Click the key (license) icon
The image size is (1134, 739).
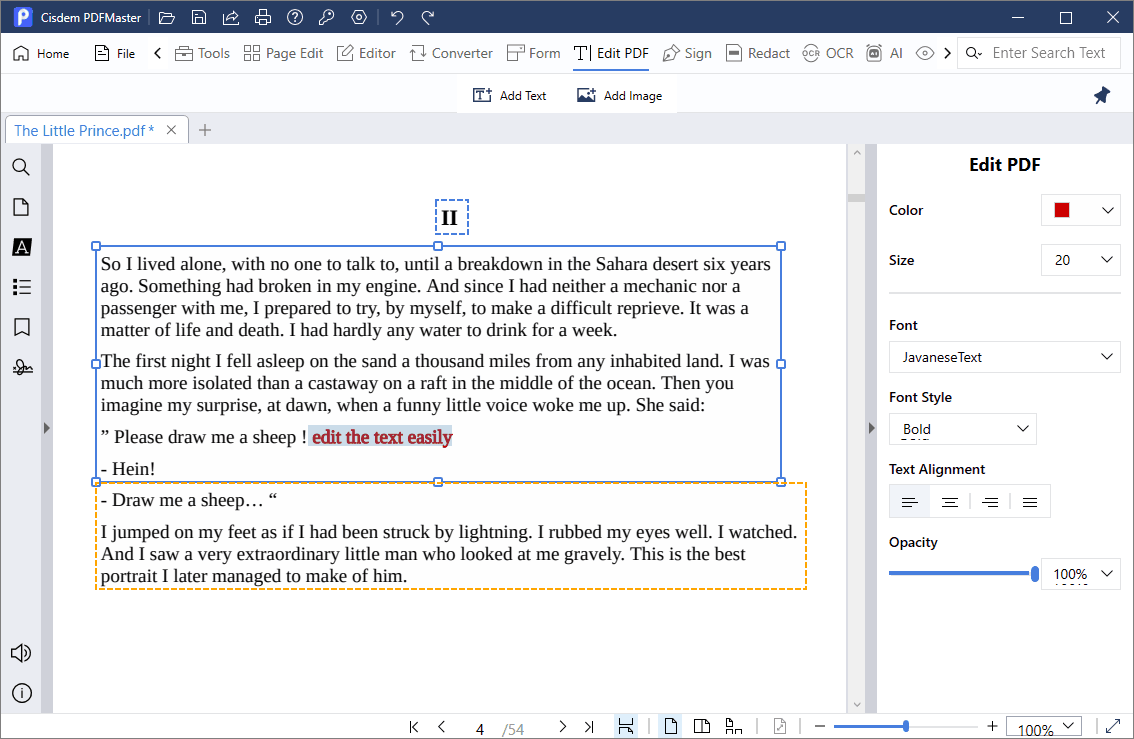(326, 17)
